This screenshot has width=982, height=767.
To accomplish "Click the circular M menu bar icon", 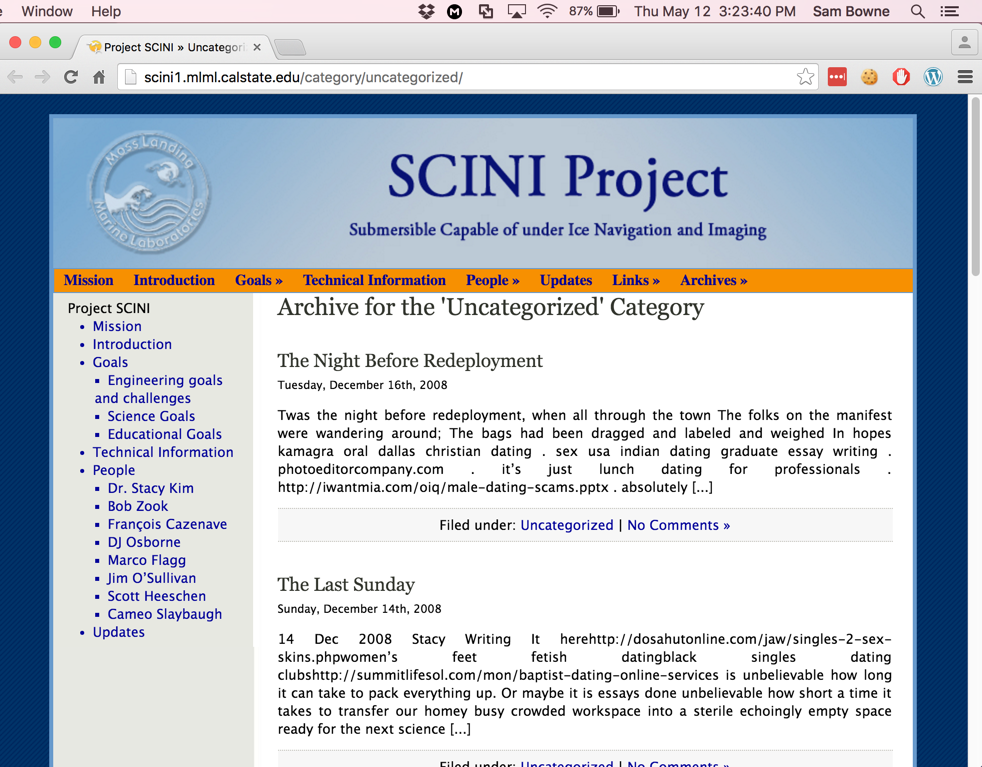I will (x=455, y=11).
